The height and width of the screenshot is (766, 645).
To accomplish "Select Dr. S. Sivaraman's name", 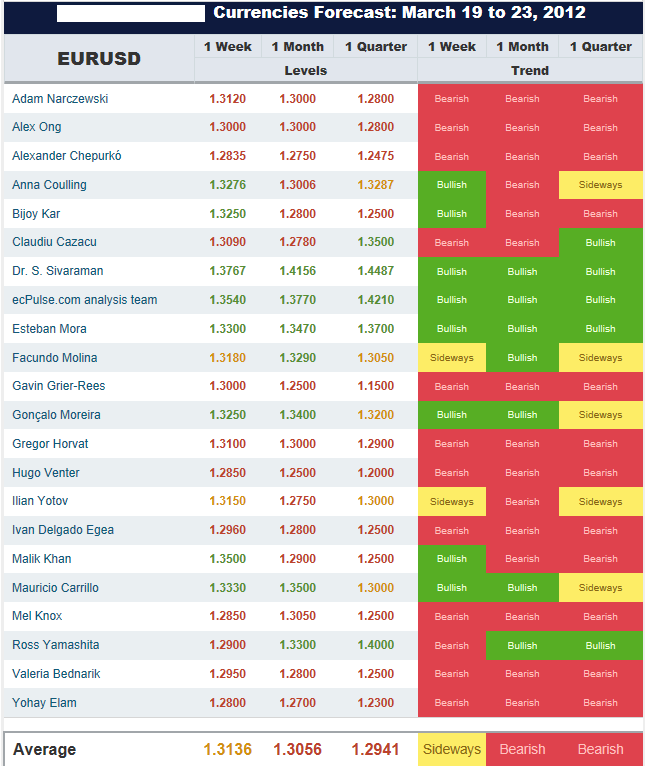I will [x=58, y=271].
